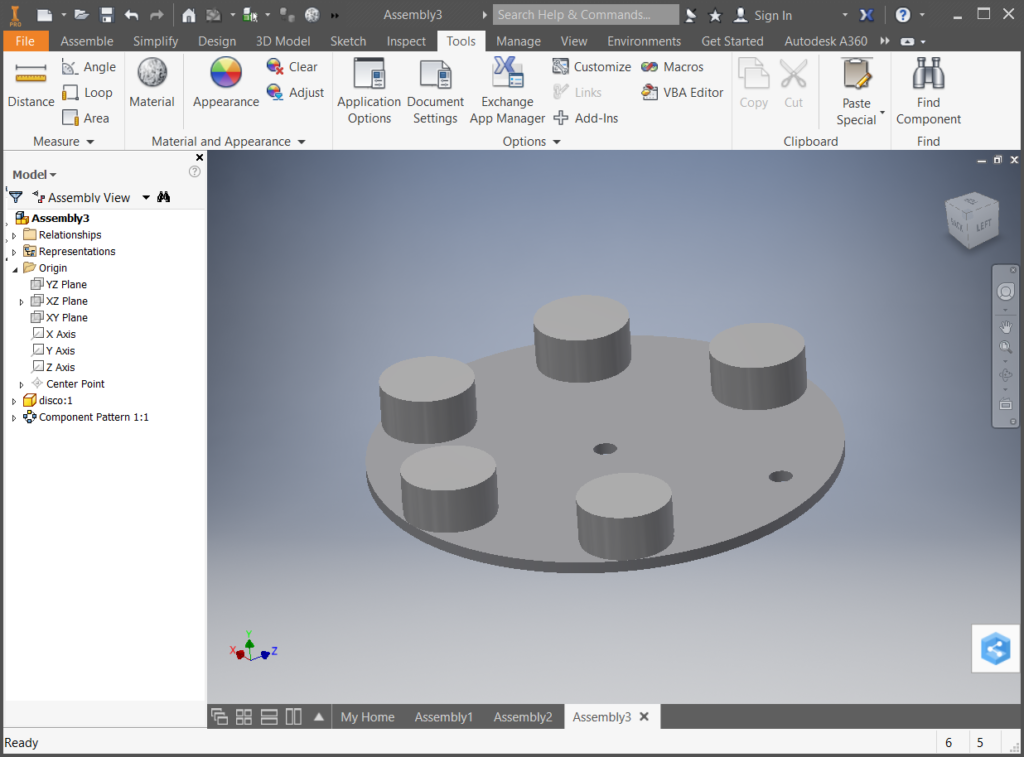Close the Assembly3 document tab
The image size is (1024, 757).
tap(644, 717)
